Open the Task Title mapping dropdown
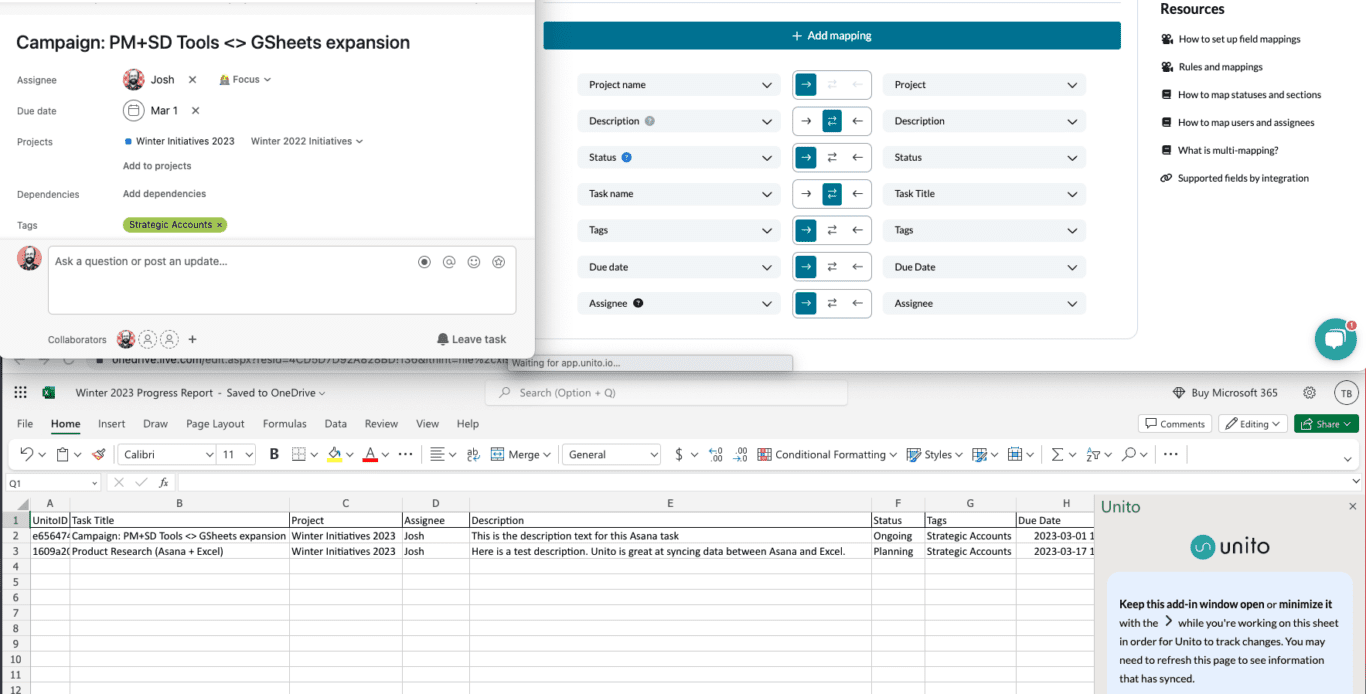 [x=984, y=194]
